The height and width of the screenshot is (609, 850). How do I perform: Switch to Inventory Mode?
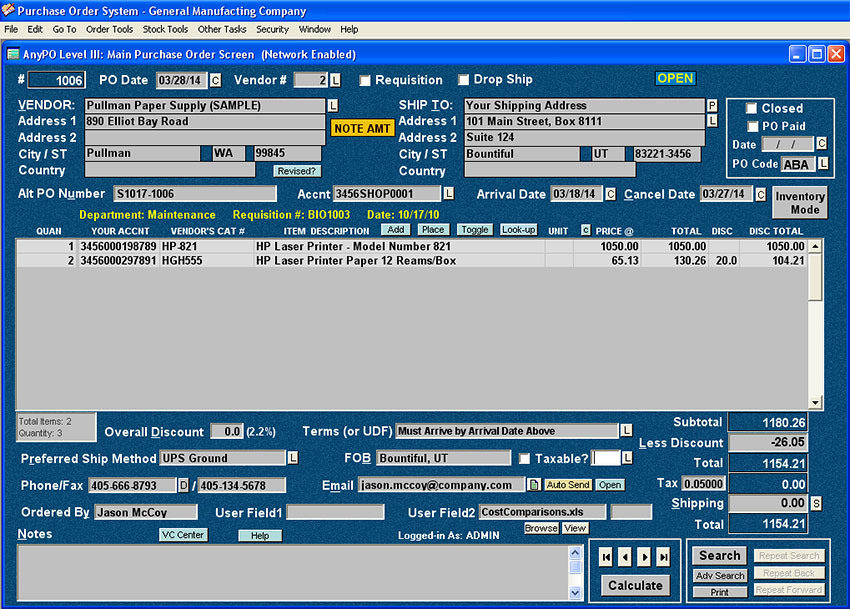800,203
